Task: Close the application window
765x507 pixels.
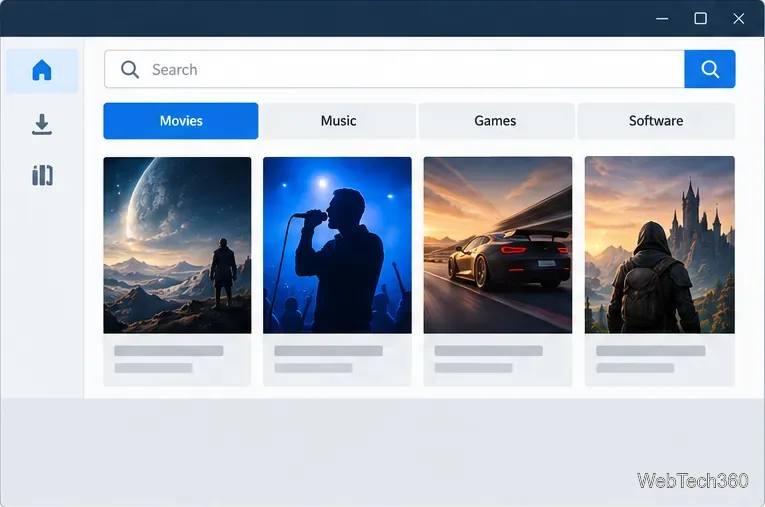Action: pyautogui.click(x=739, y=19)
